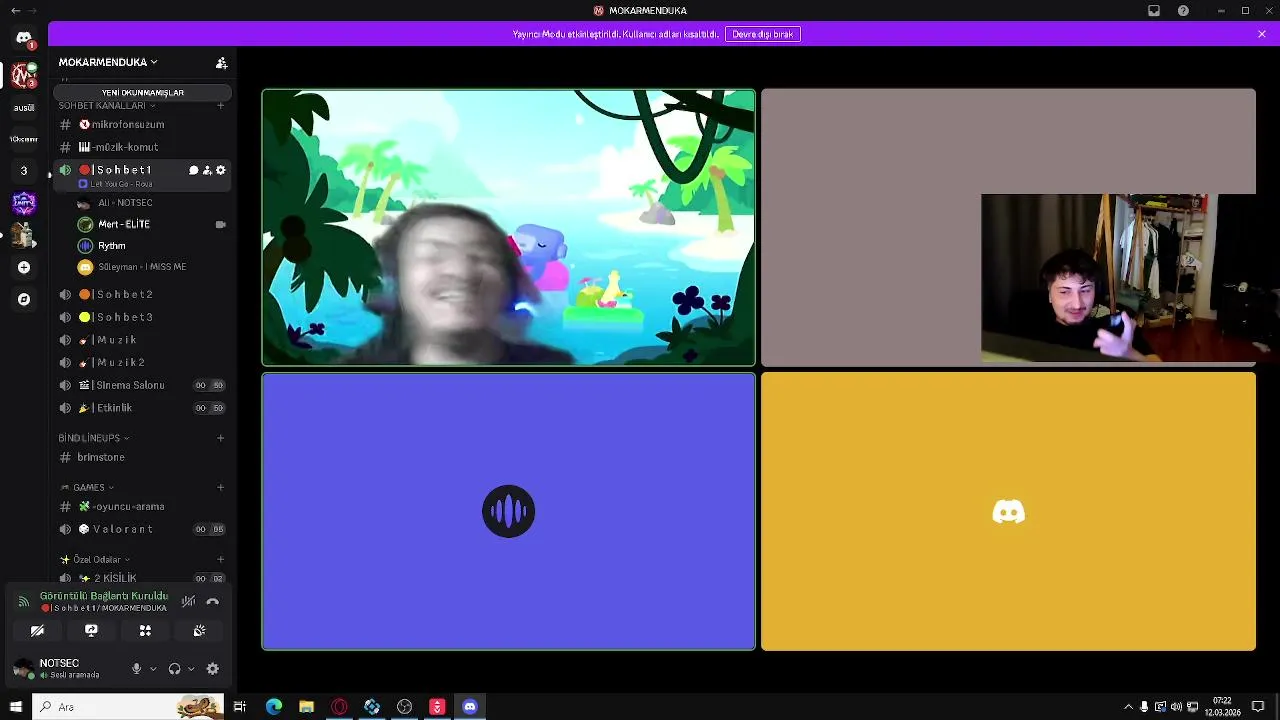Image resolution: width=1280 pixels, height=720 pixels.
Task: Open soundboard icon in voice panel
Action: coord(199,631)
